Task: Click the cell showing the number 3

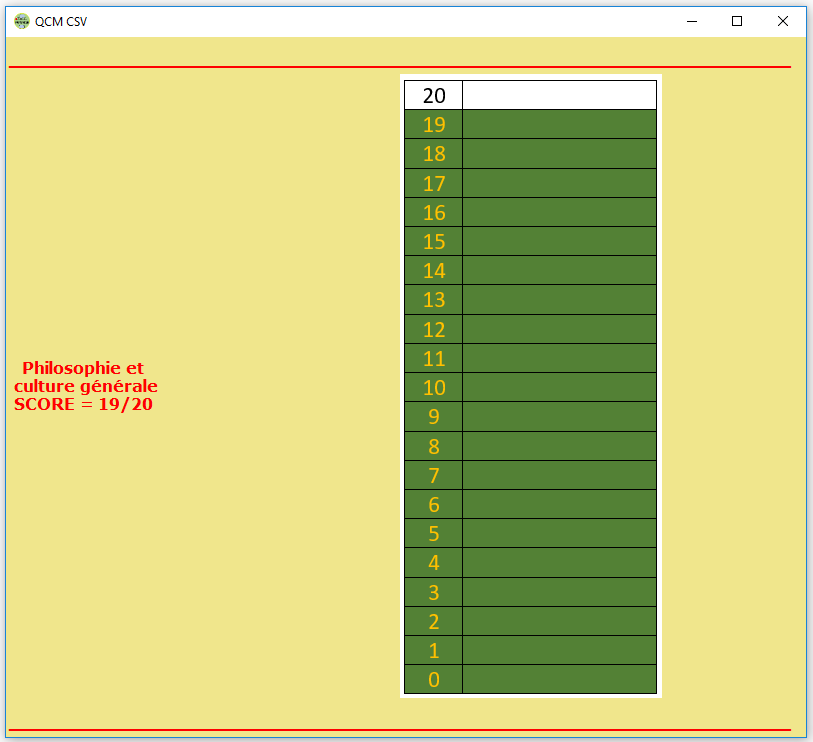Action: [432, 591]
